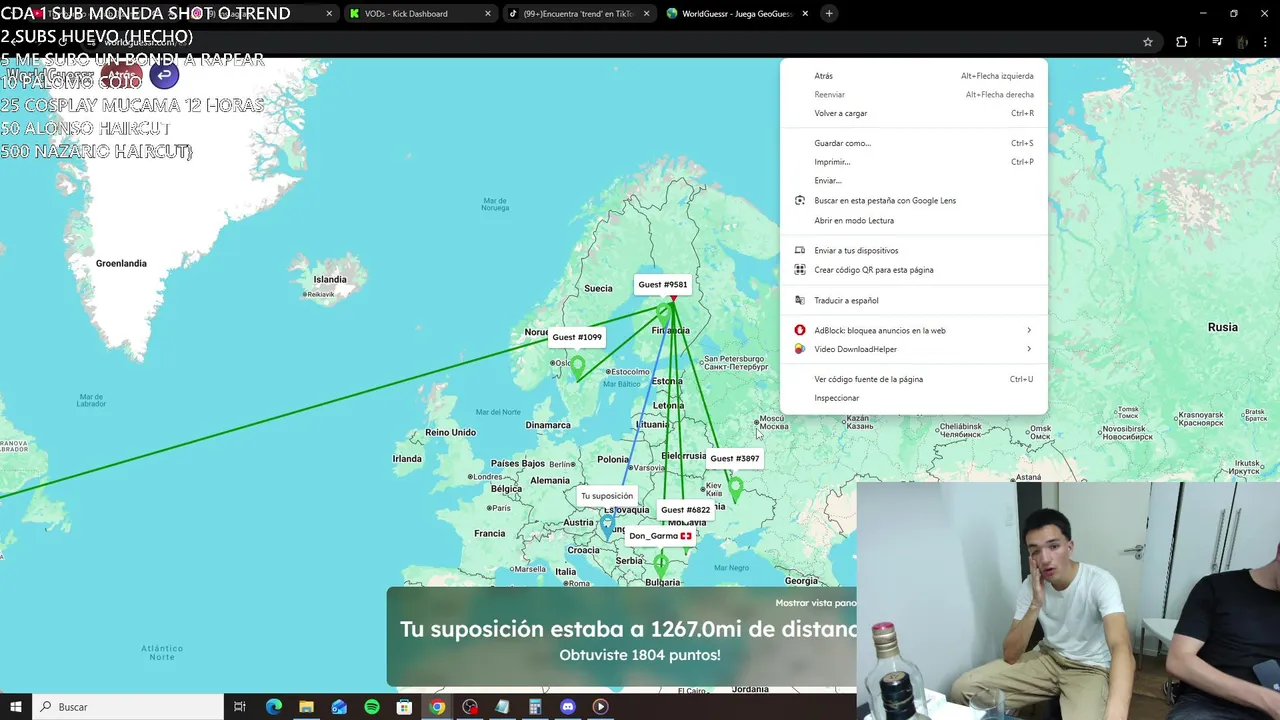Choose 'Volver a cargar' in the context menu

click(x=913, y=114)
